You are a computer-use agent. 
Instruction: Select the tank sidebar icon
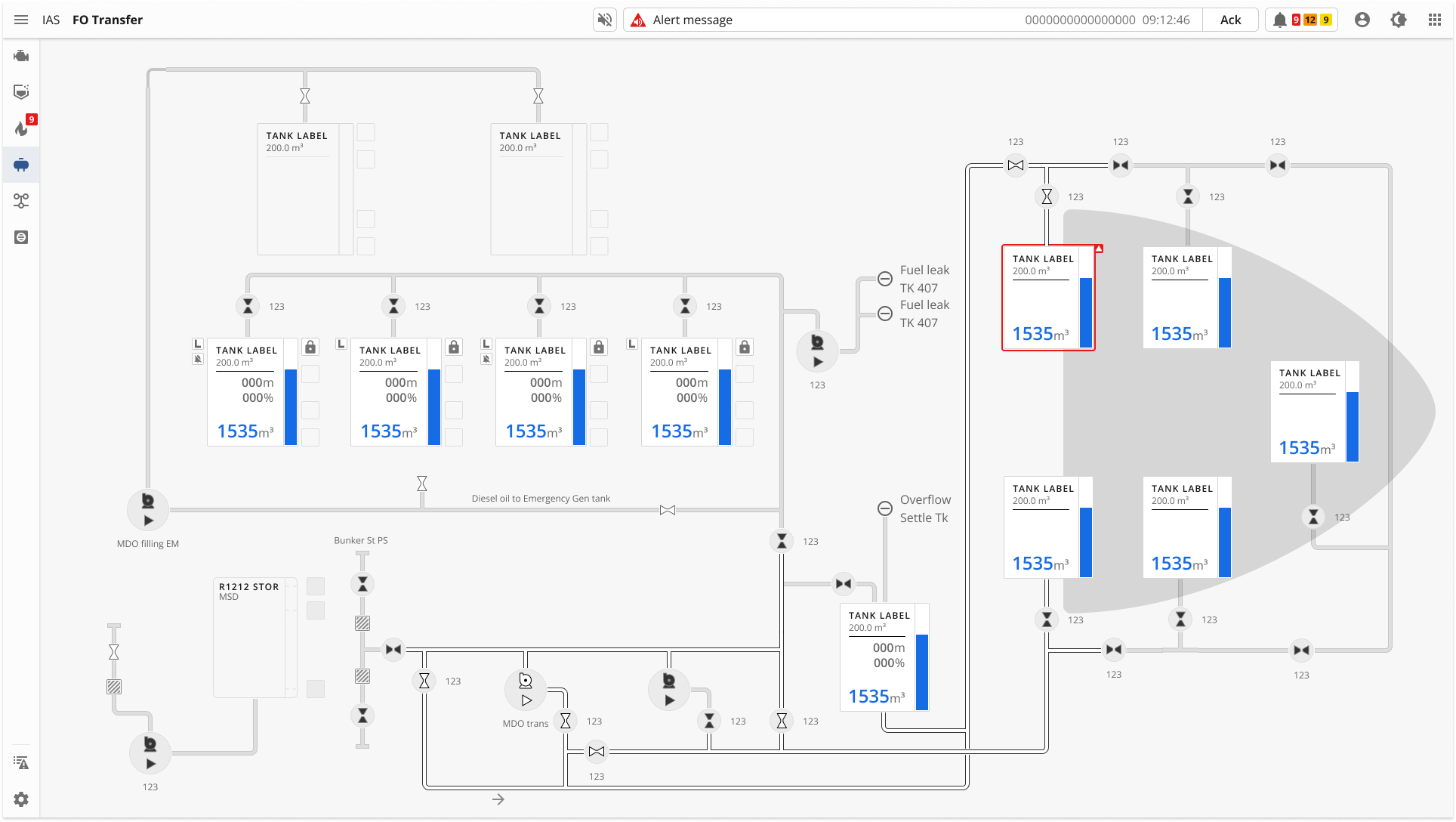[x=21, y=165]
